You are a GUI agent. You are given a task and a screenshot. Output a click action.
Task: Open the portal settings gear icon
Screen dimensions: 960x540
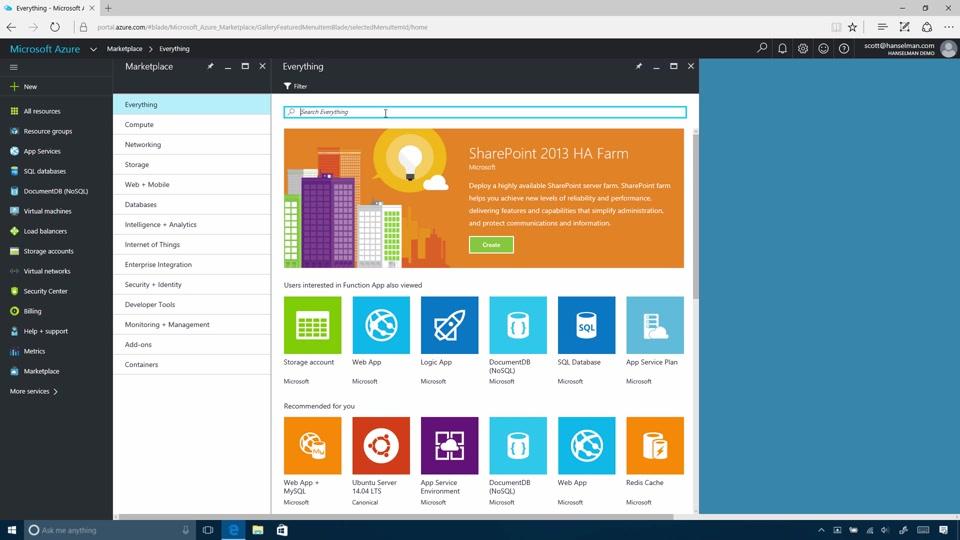(803, 48)
